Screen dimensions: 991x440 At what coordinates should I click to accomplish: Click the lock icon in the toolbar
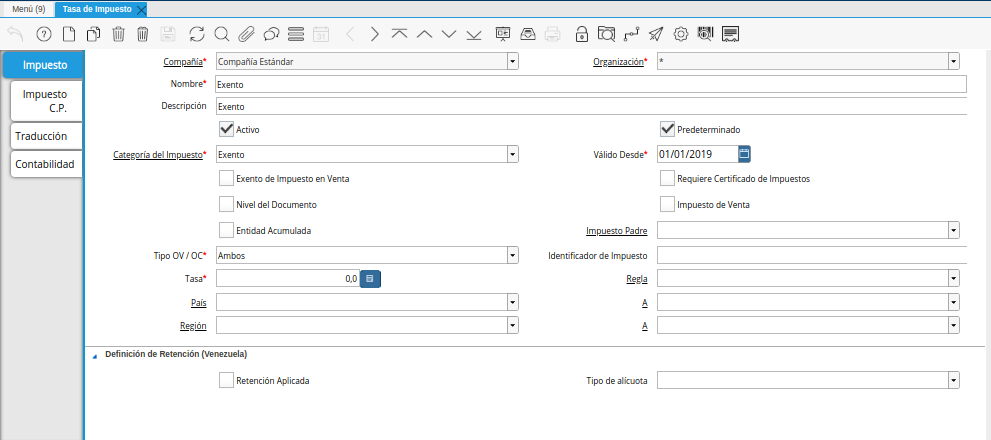point(582,34)
